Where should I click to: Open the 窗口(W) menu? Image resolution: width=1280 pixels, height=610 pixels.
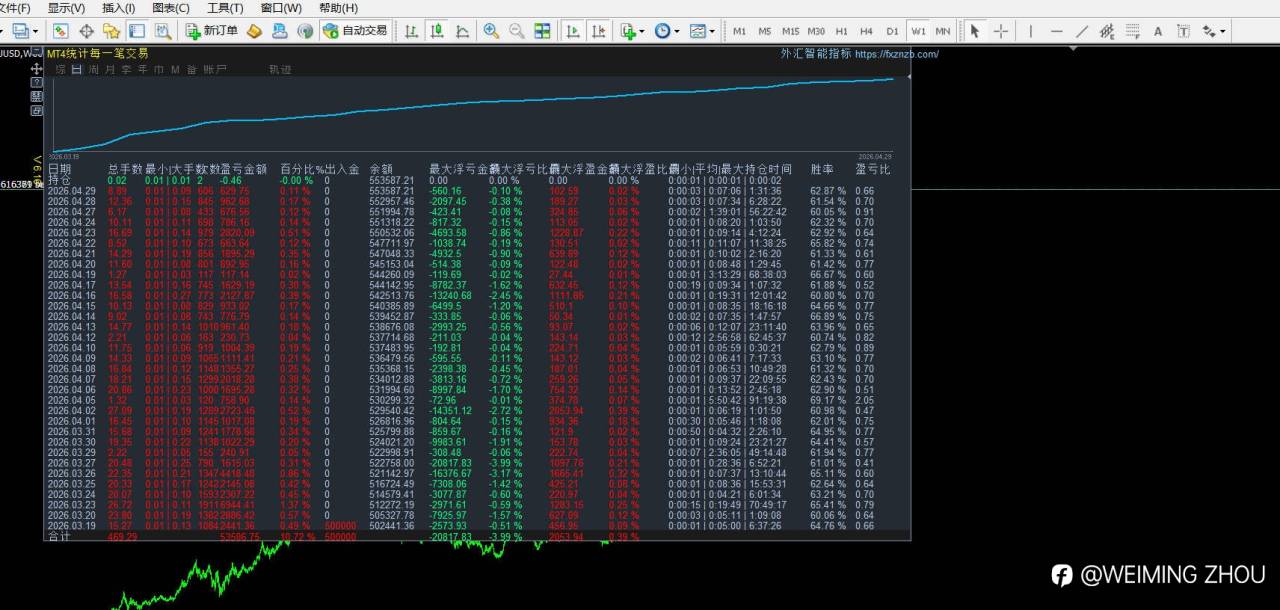(x=281, y=8)
